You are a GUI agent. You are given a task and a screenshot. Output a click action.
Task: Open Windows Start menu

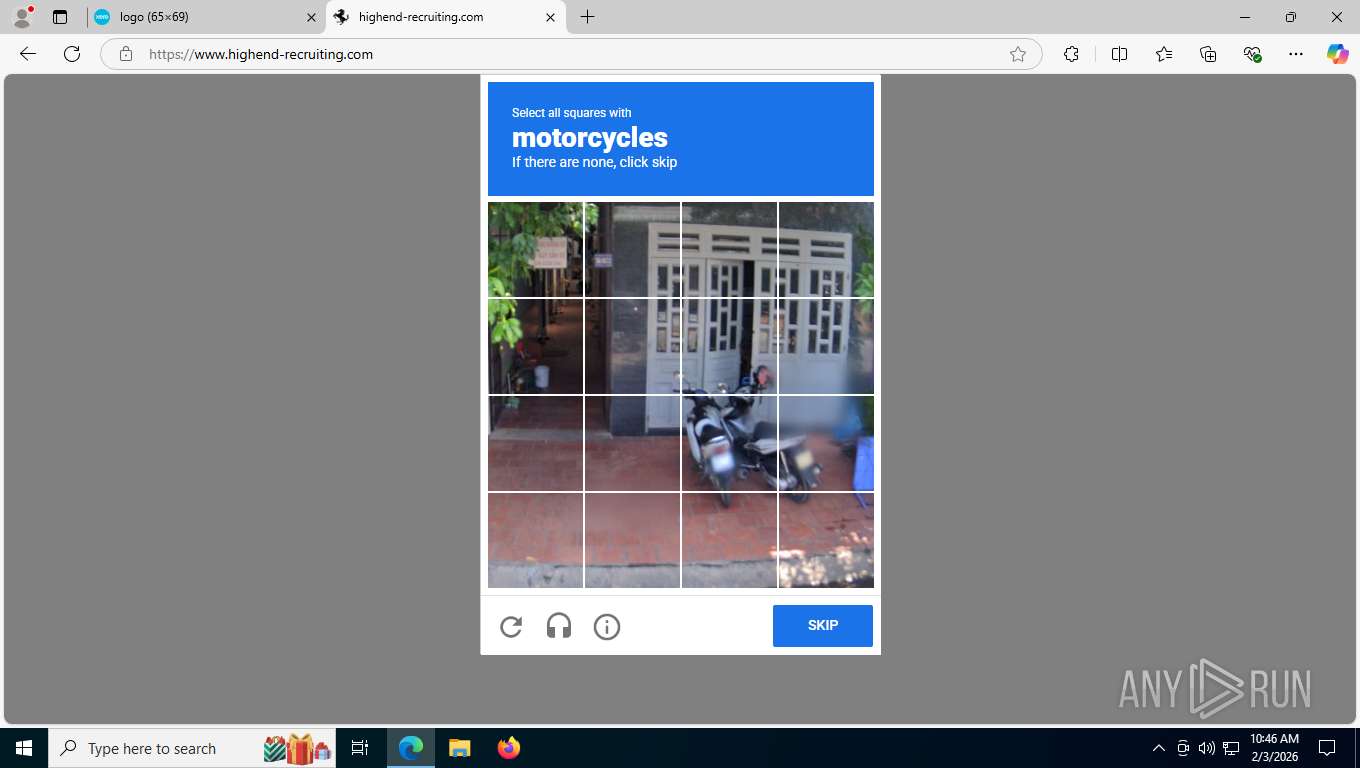coord(24,748)
